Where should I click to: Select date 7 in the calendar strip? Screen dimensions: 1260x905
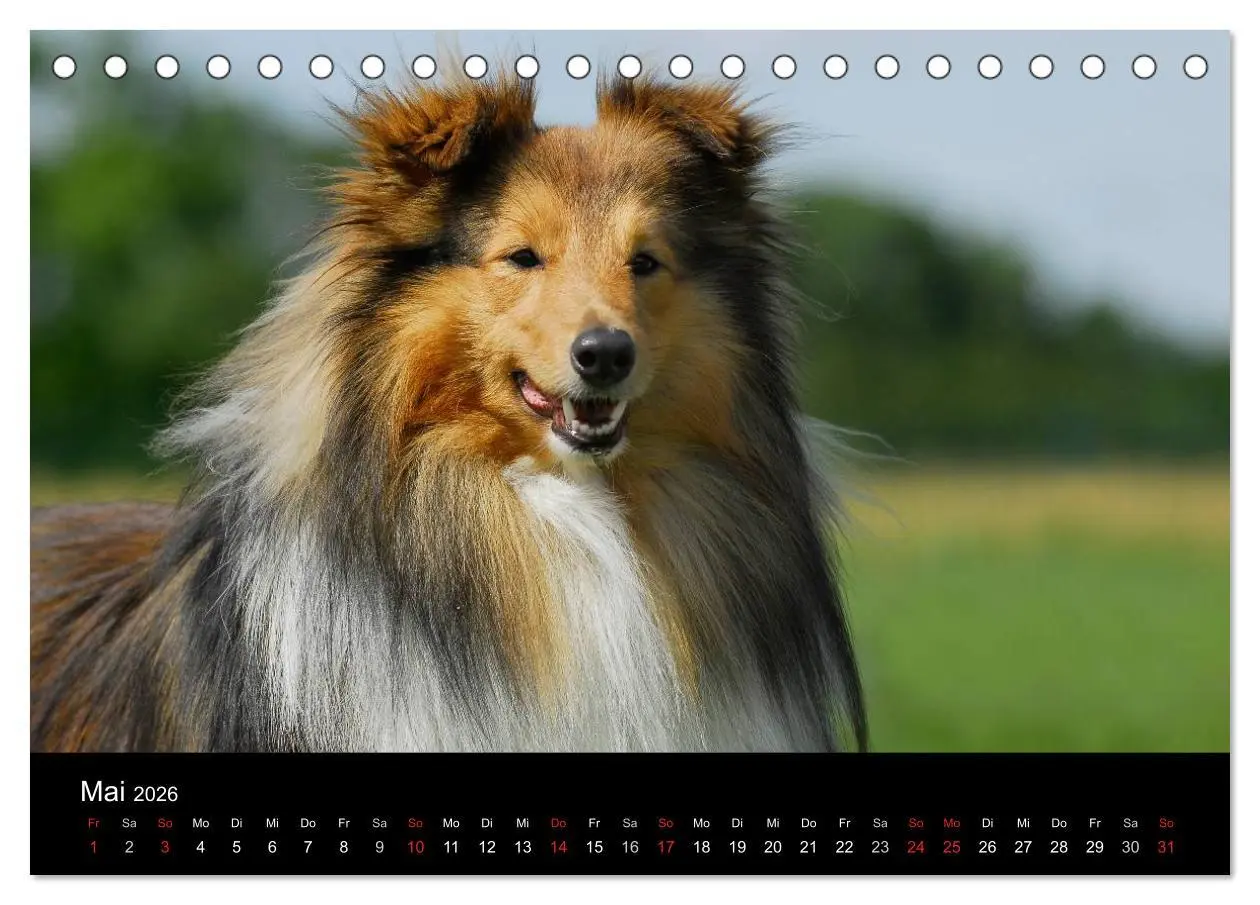308,847
